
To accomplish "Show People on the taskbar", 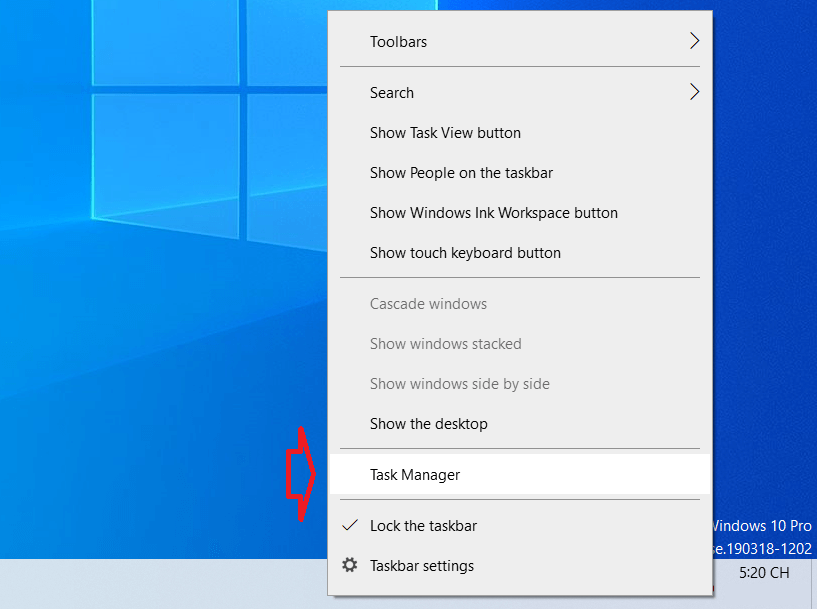I will click(461, 172).
